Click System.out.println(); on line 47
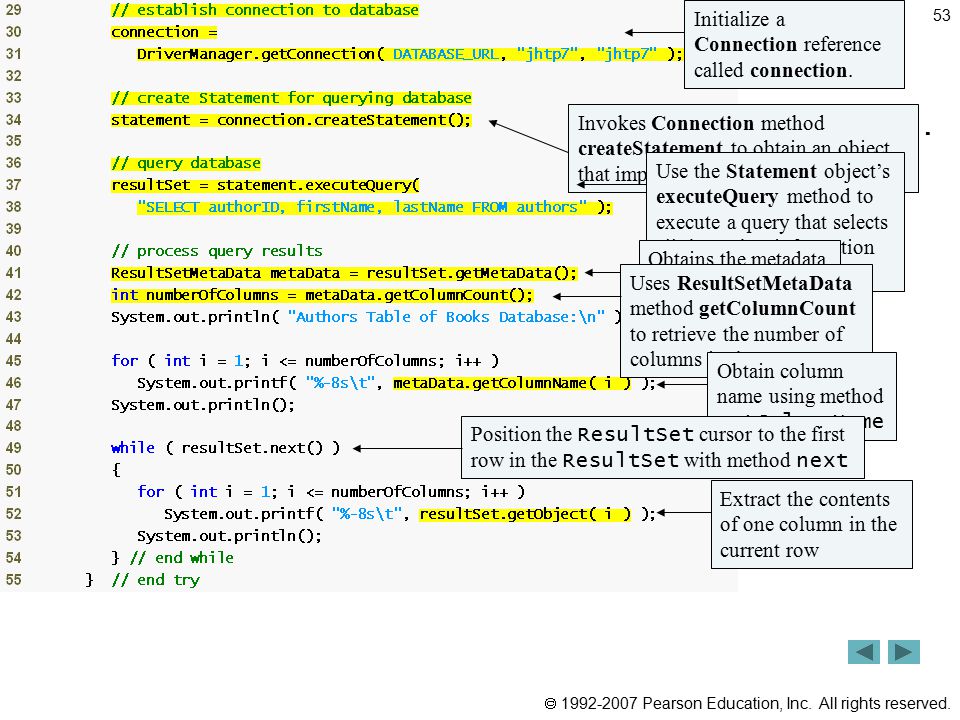Viewport: 960px width, 720px height. pyautogui.click(x=203, y=405)
